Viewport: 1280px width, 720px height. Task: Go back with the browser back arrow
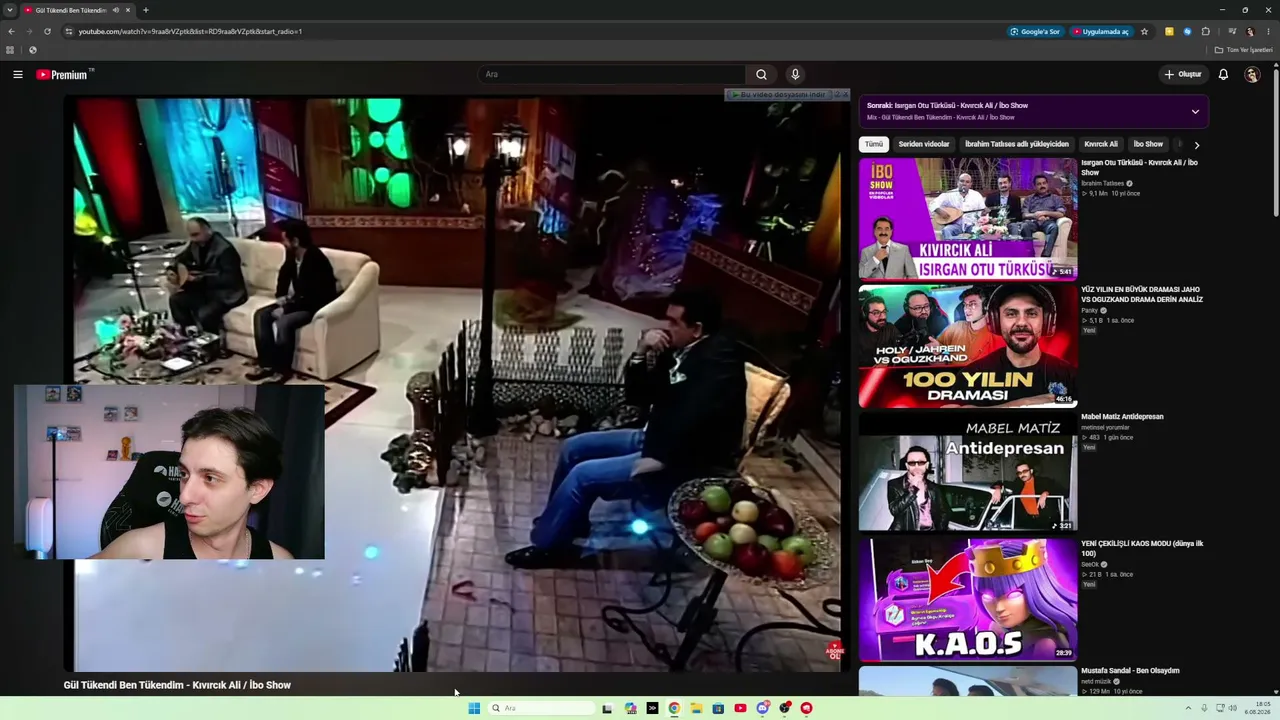pos(11,31)
